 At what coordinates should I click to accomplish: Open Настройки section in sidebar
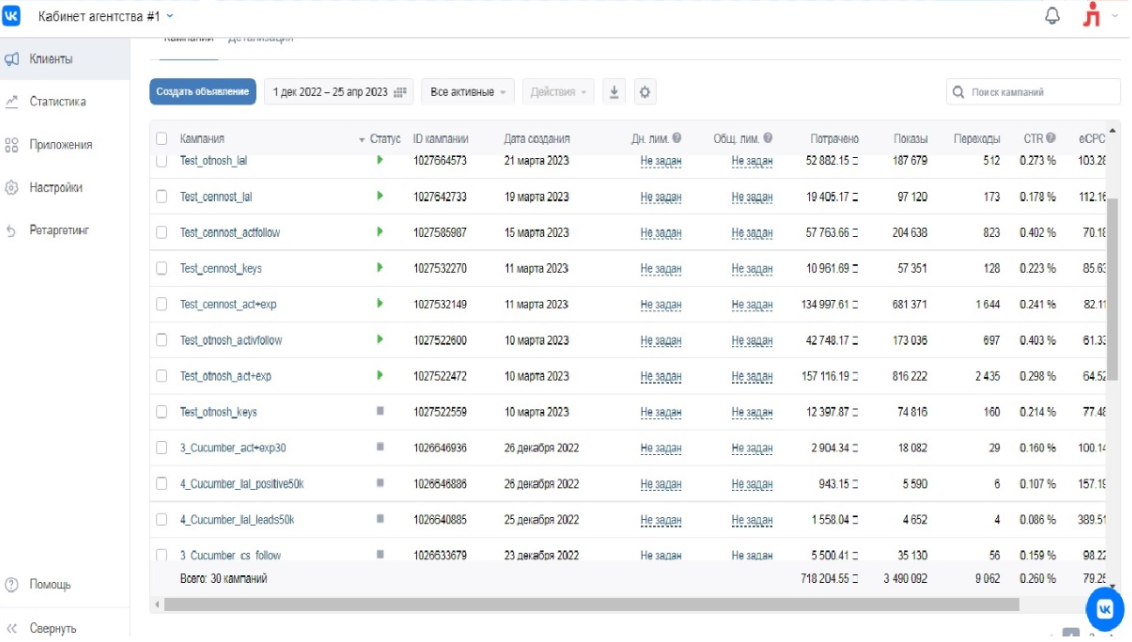coord(65,188)
